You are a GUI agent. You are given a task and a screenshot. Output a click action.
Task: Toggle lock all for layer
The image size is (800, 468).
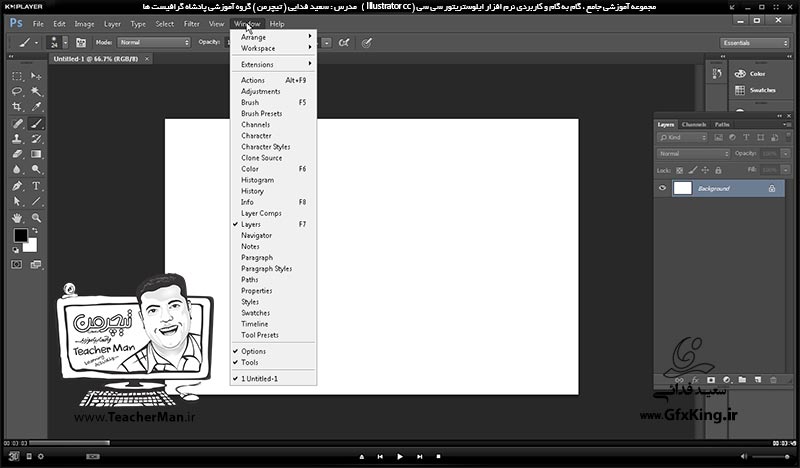[x=718, y=170]
